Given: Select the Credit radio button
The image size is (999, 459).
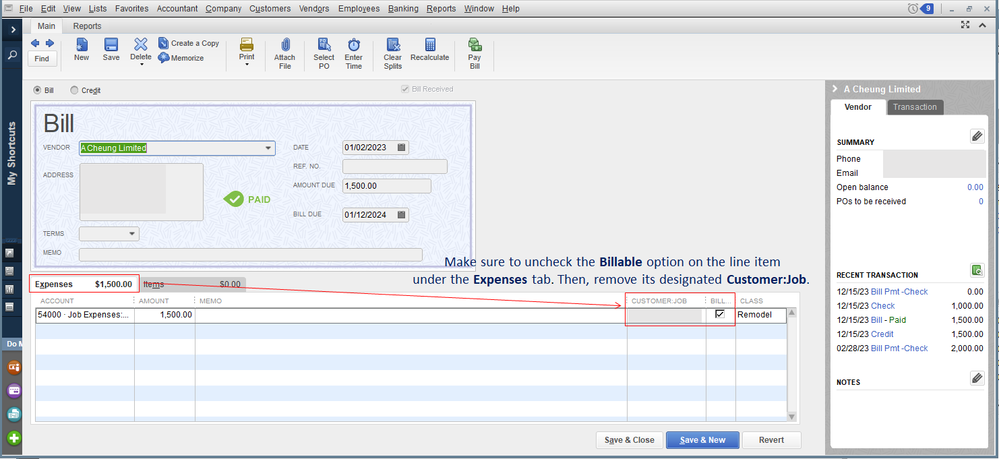Looking at the screenshot, I should [74, 91].
